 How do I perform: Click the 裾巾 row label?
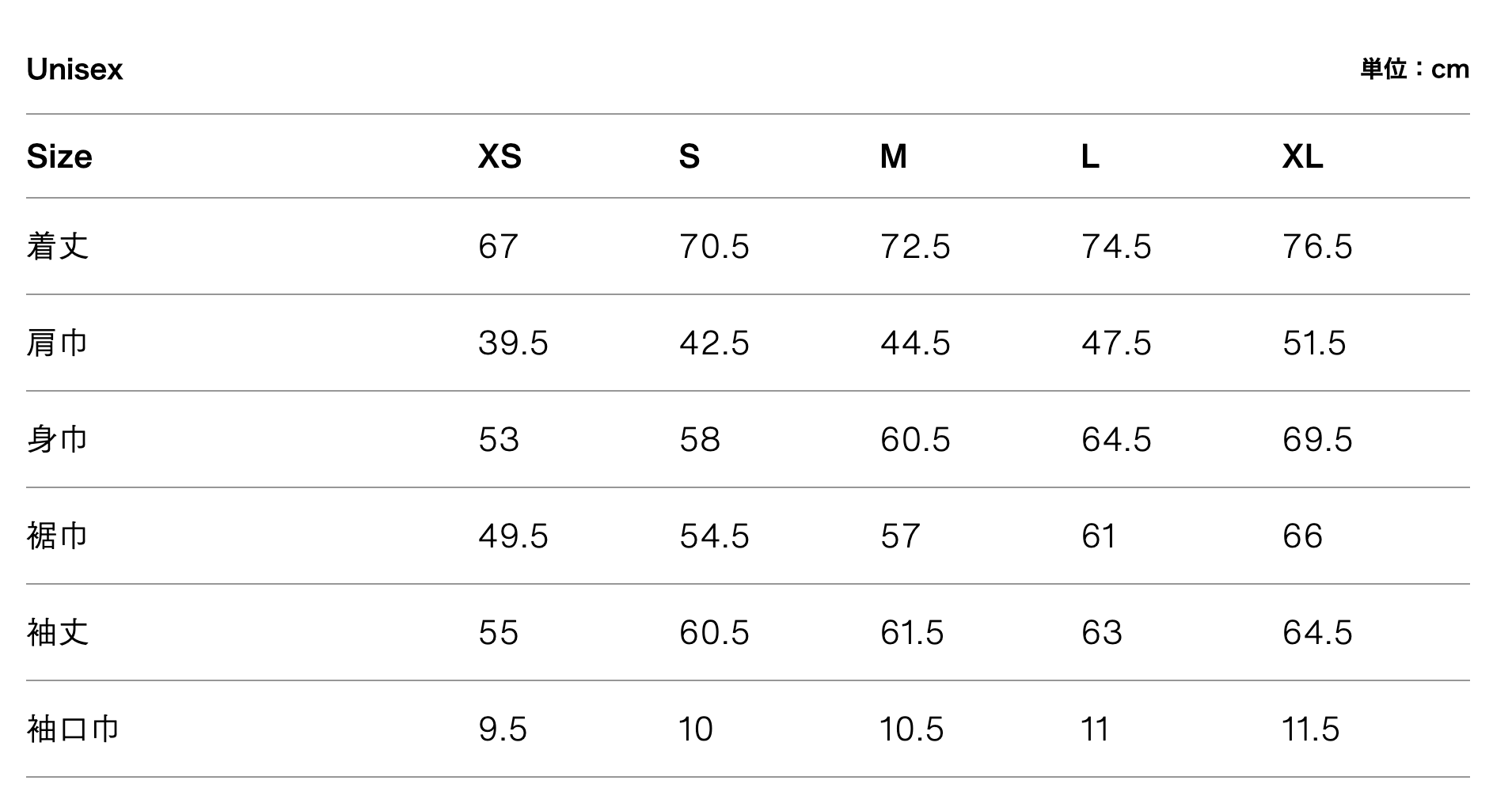click(x=57, y=536)
